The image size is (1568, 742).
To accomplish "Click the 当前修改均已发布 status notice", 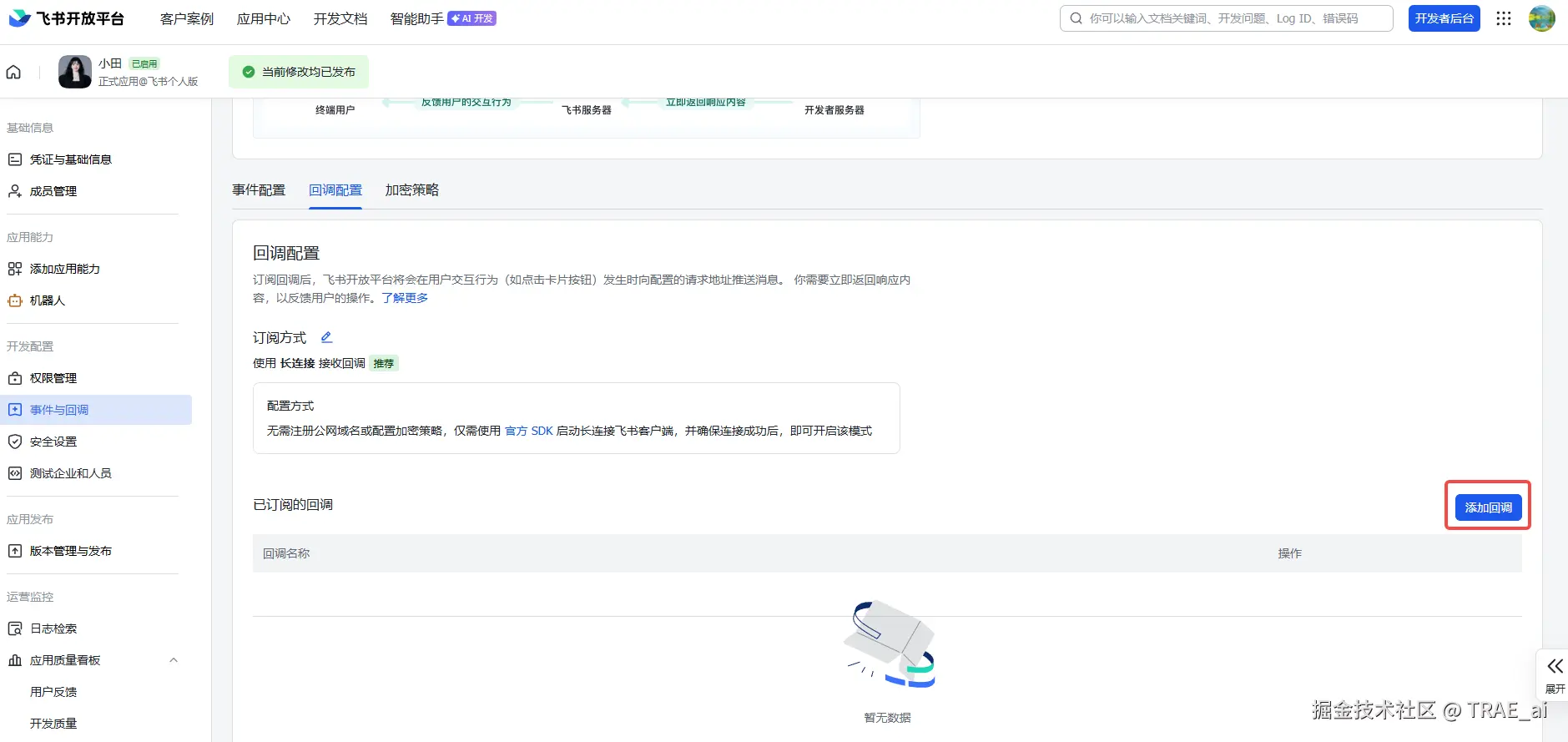I will coord(299,72).
